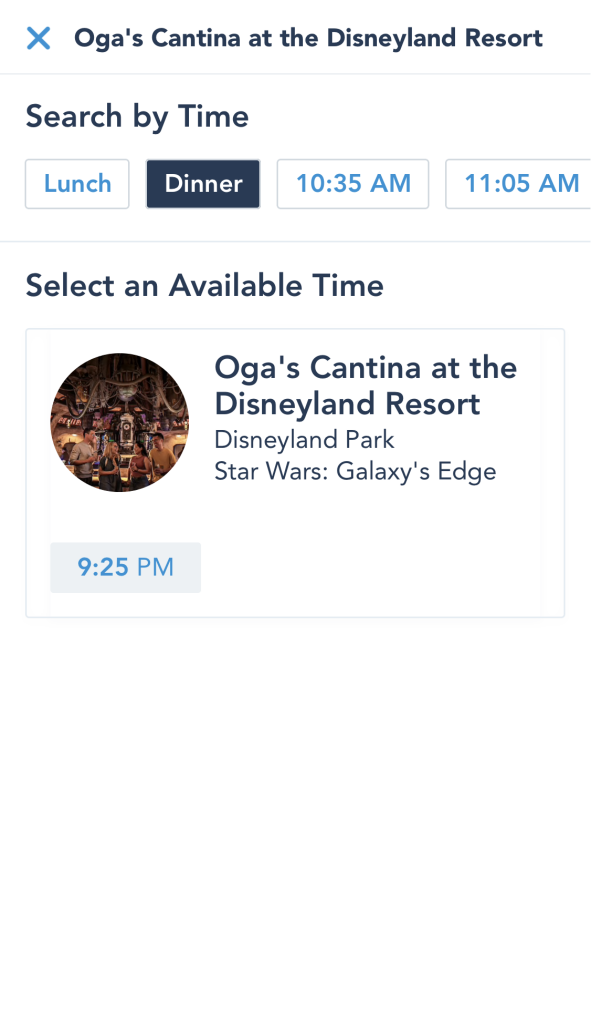
Task: Tap the page header title text
Action: [x=308, y=38]
